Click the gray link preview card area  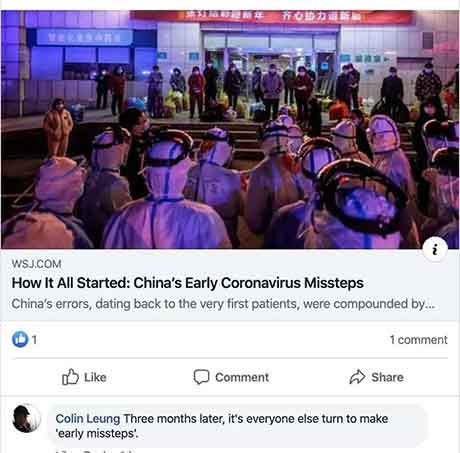[x=230, y=285]
